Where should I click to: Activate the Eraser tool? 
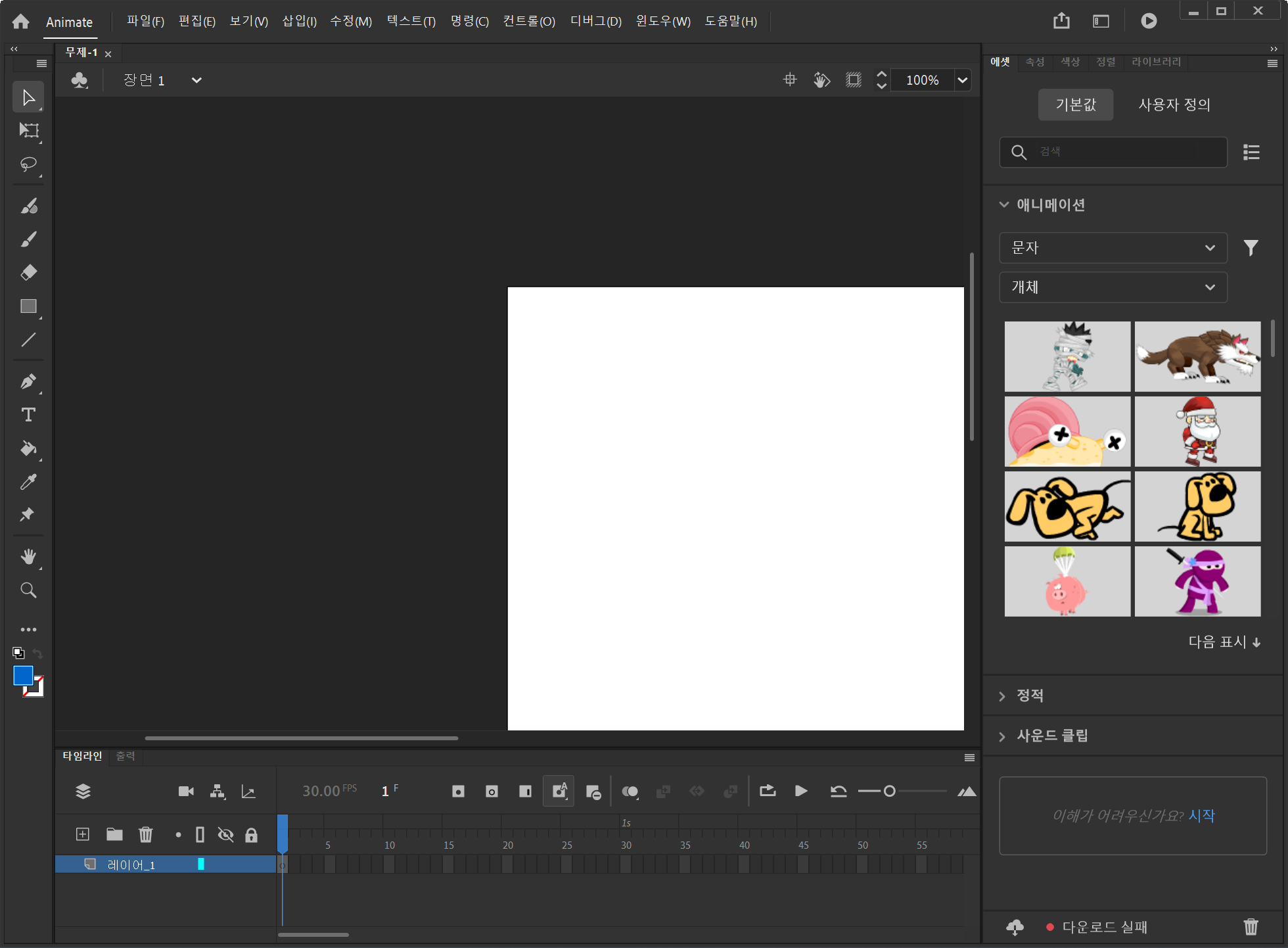click(x=28, y=272)
